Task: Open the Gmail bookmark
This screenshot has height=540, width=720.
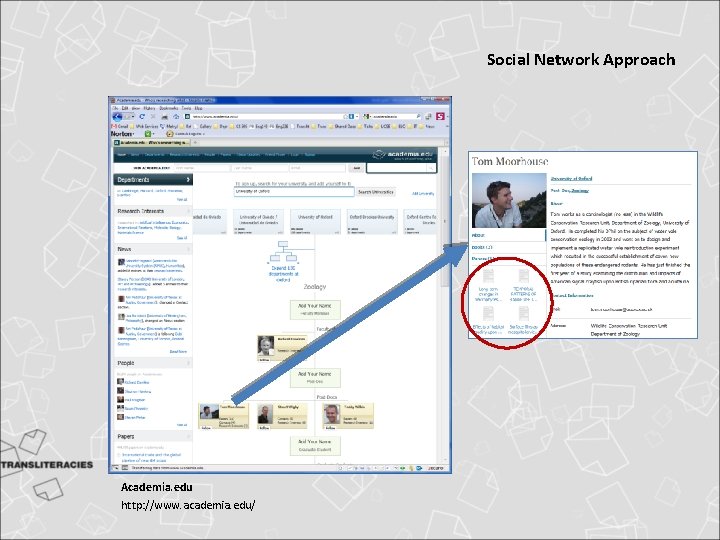Action: pos(120,126)
